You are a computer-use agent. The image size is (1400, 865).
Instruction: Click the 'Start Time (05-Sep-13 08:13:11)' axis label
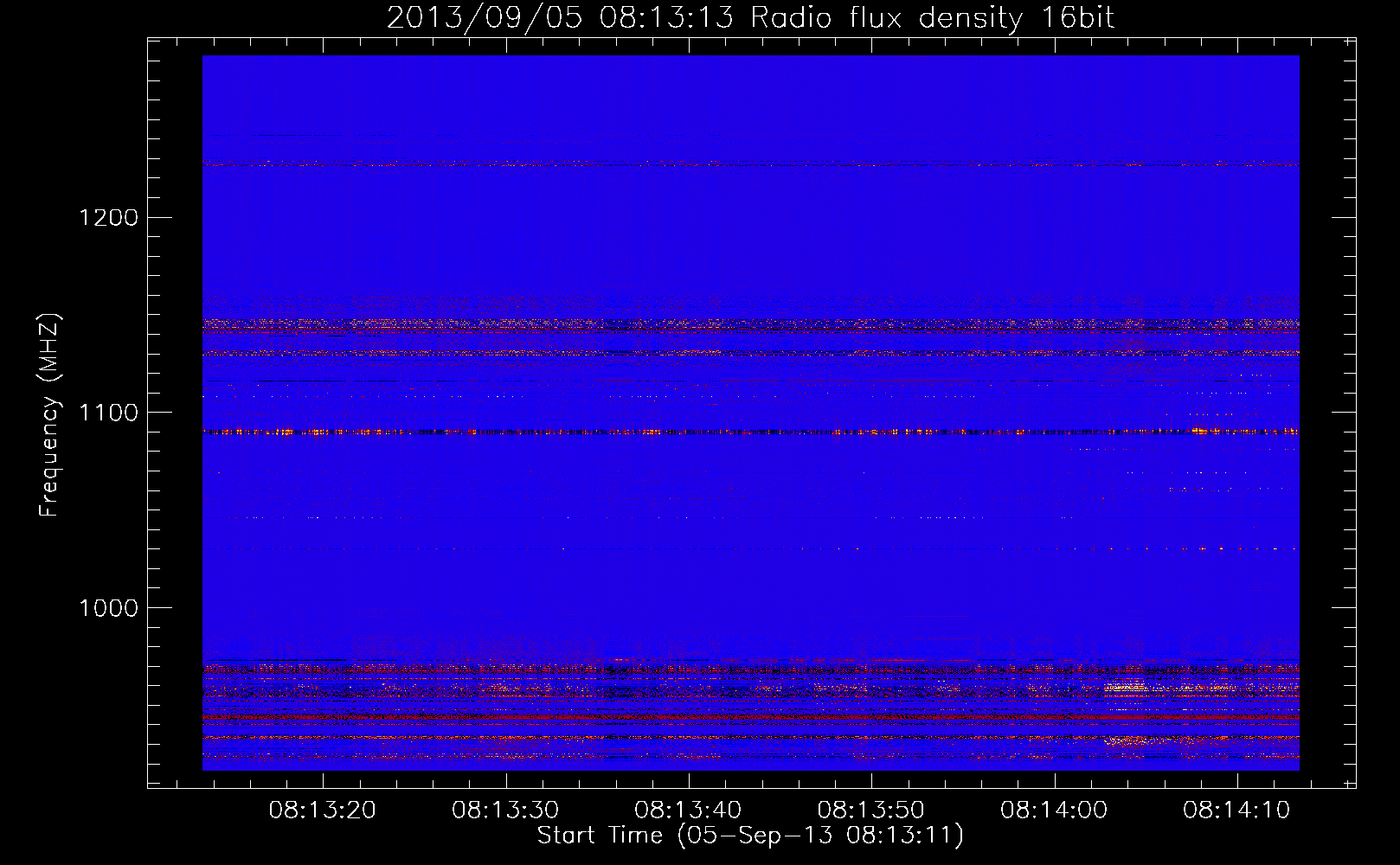click(x=750, y=836)
